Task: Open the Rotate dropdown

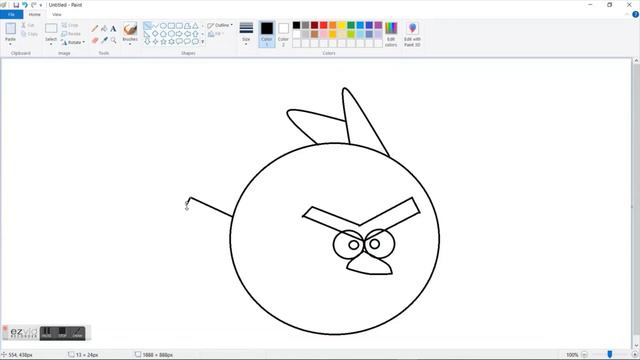Action: point(73,42)
